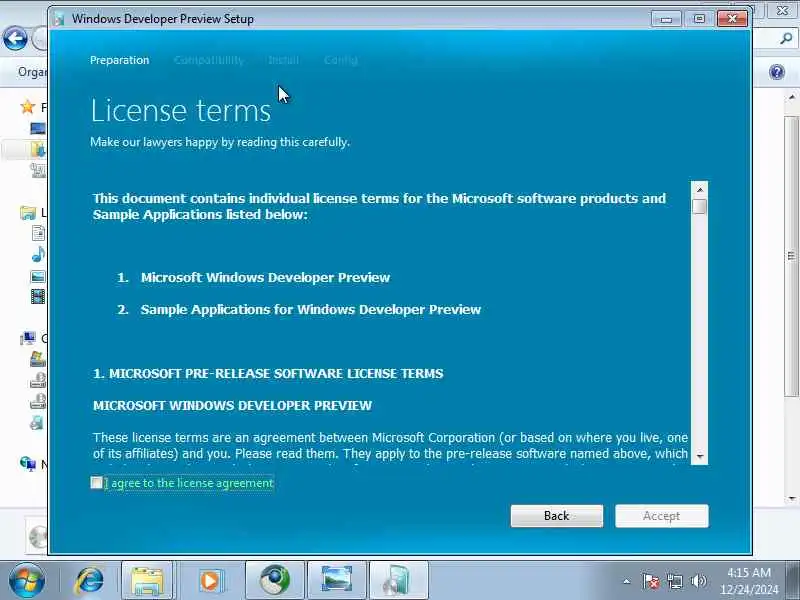Minimize the Windows Developer Preview Setup window

[666, 19]
